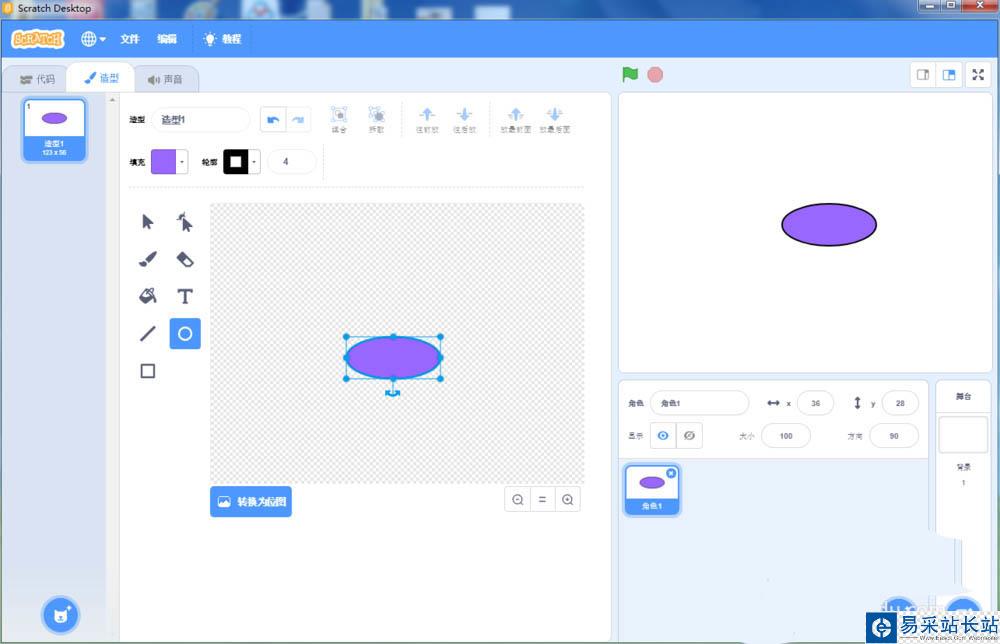Click the ellipse sprite on the stage
The width and height of the screenshot is (1000, 644).
click(x=828, y=224)
